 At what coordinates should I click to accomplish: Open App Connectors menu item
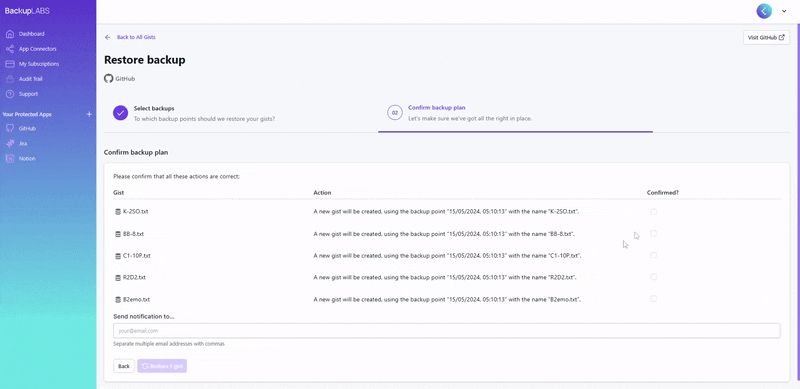(38, 49)
